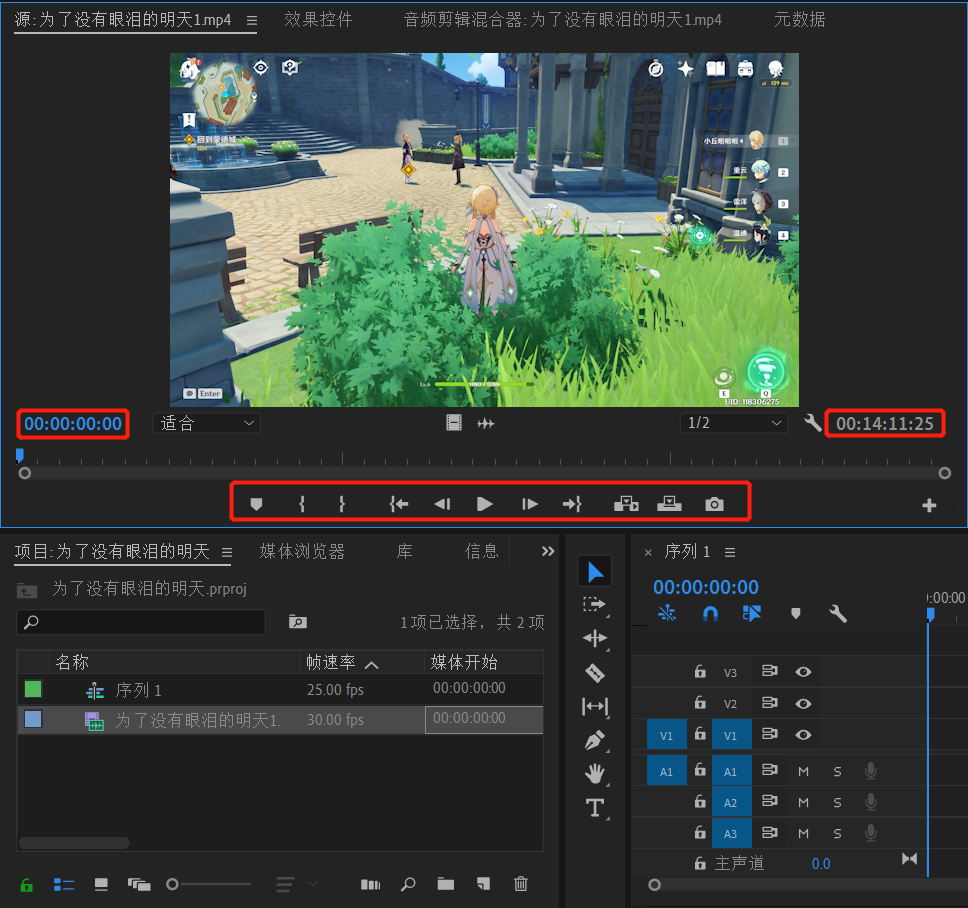
Task: Toggle Snap magnet in timeline
Action: pyautogui.click(x=711, y=614)
